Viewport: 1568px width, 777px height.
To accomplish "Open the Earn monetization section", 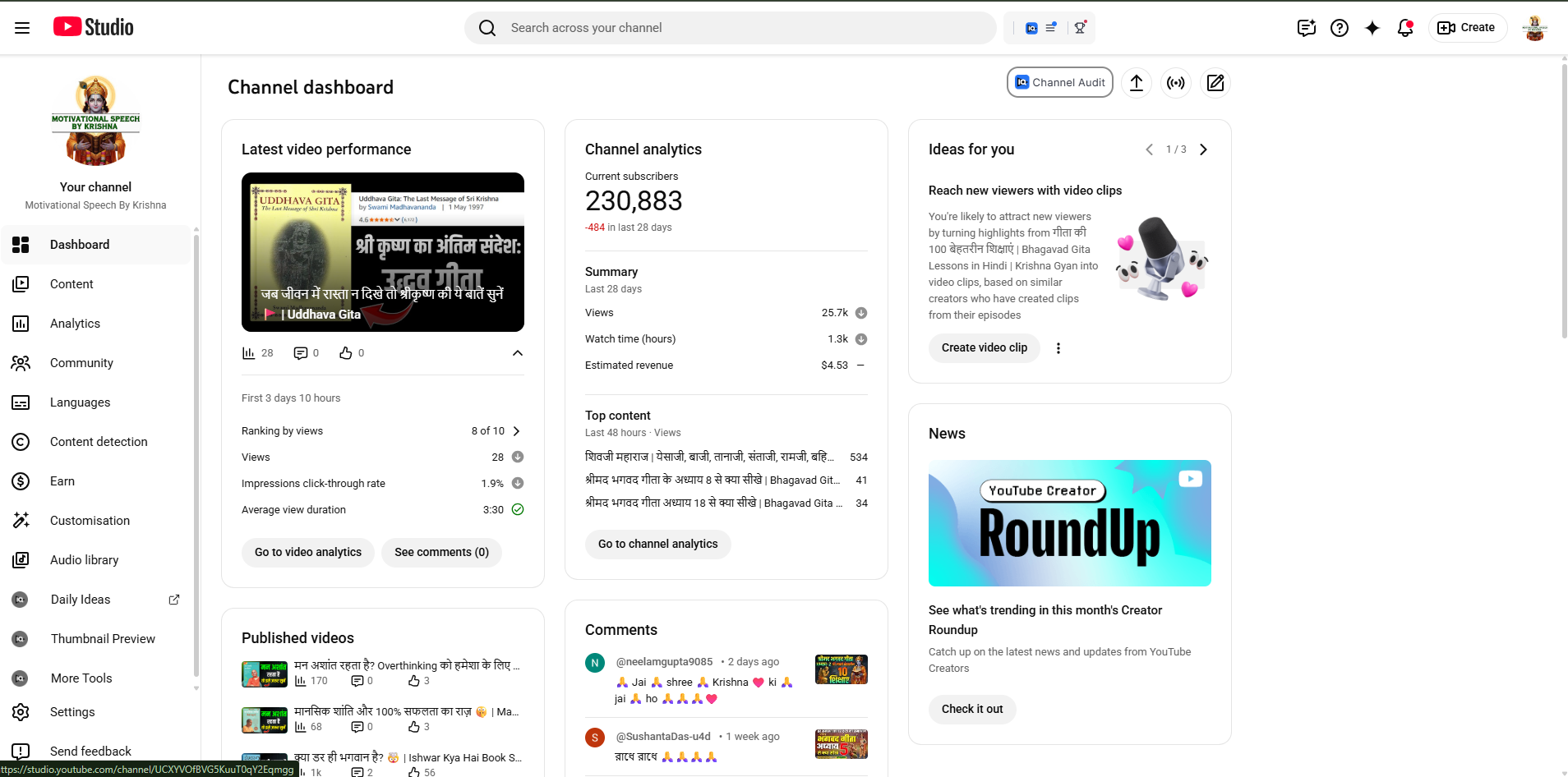I will [63, 480].
